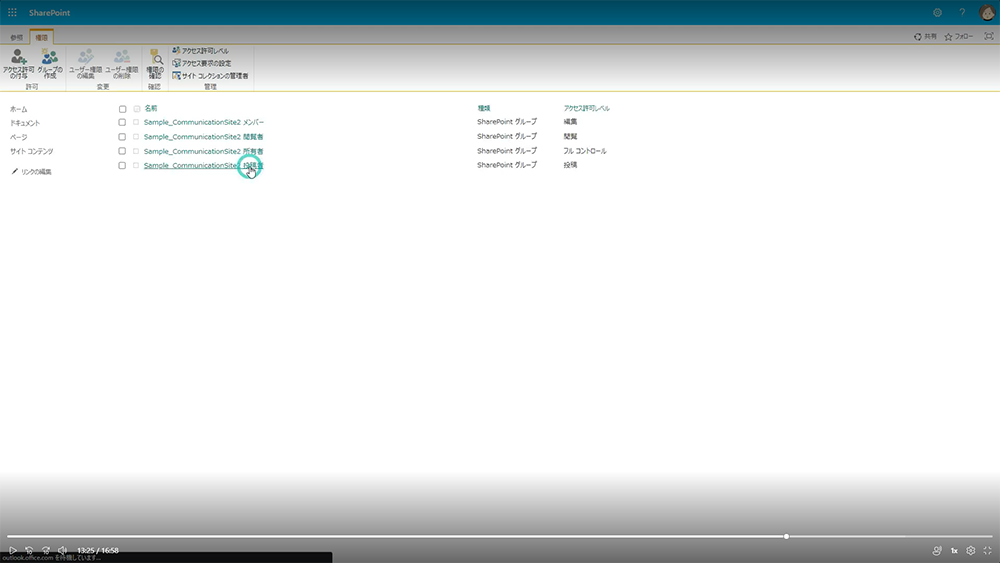The width and height of the screenshot is (1000, 563).
Task: Click アクセス許可の付与 ribbon button
Action: click(x=18, y=64)
